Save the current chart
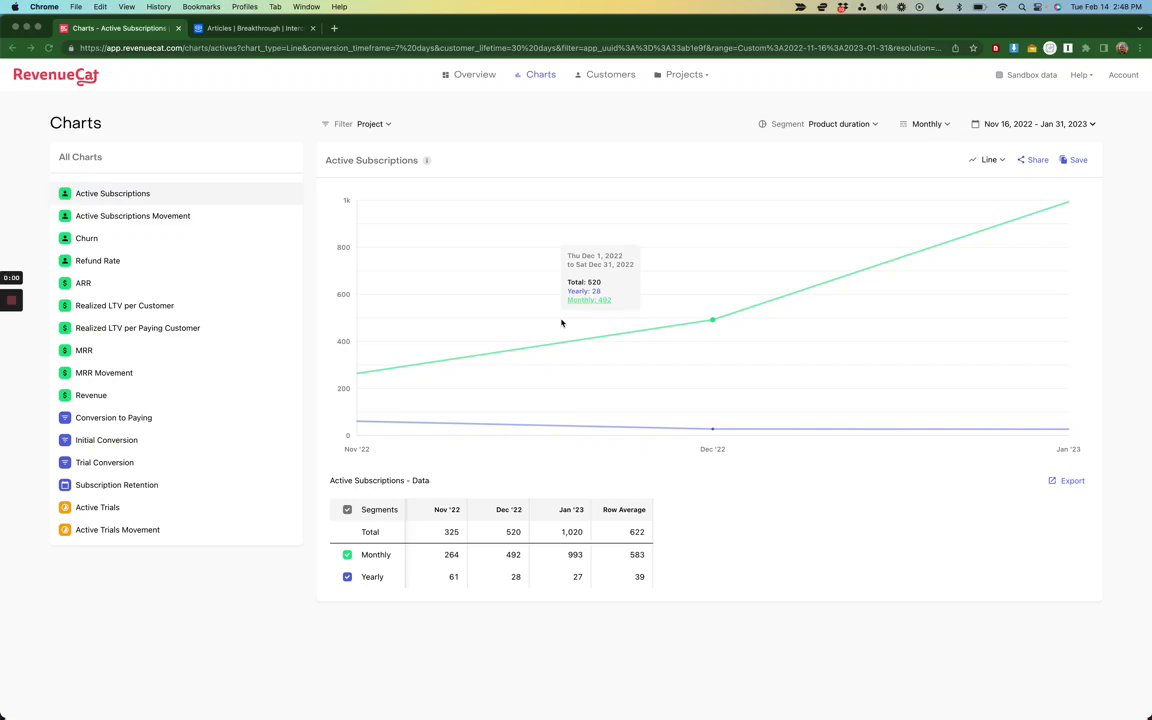This screenshot has height=720, width=1152. click(1073, 159)
